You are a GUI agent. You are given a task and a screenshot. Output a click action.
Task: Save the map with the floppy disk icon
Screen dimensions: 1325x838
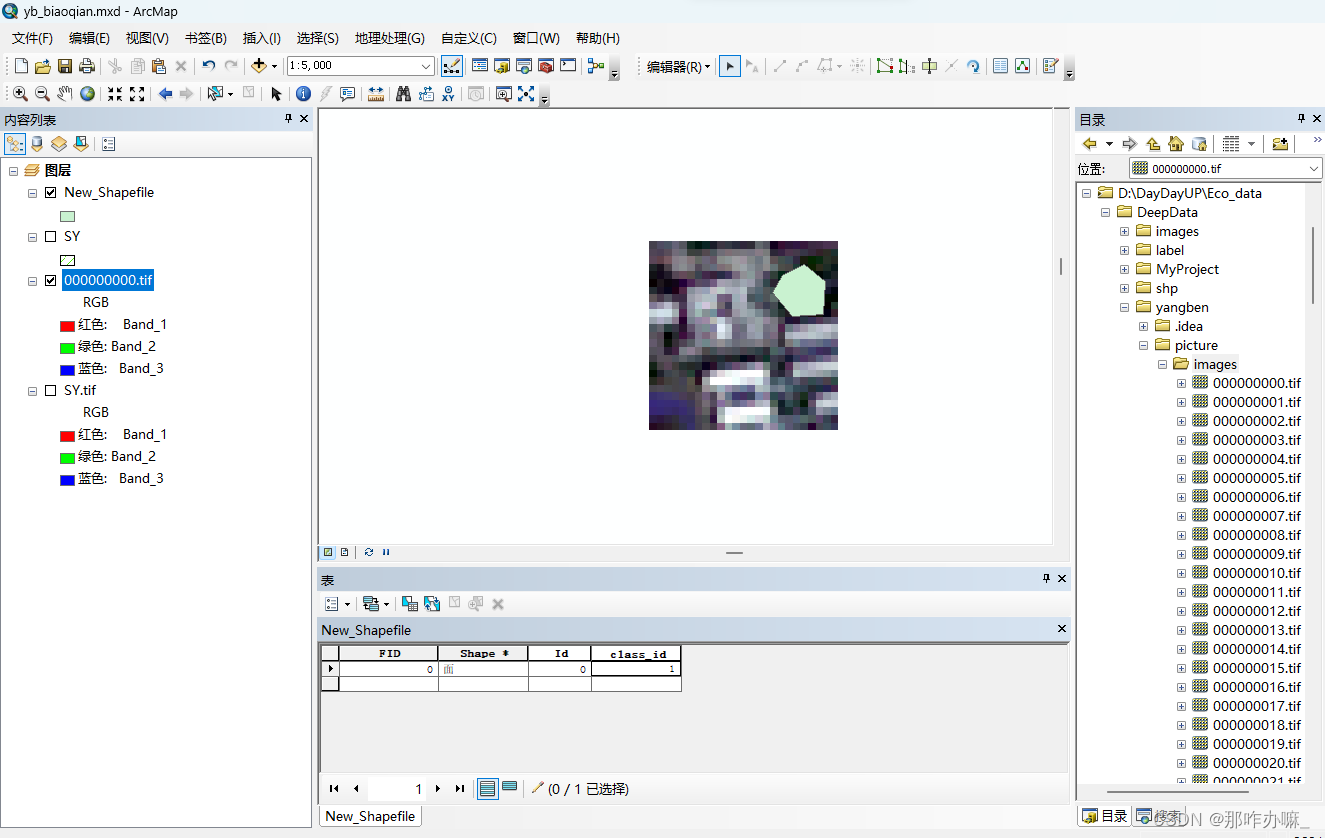[x=64, y=66]
